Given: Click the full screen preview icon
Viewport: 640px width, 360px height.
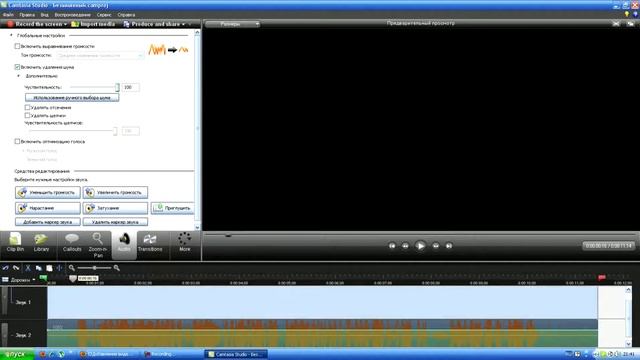Looking at the screenshot, I should [616, 24].
